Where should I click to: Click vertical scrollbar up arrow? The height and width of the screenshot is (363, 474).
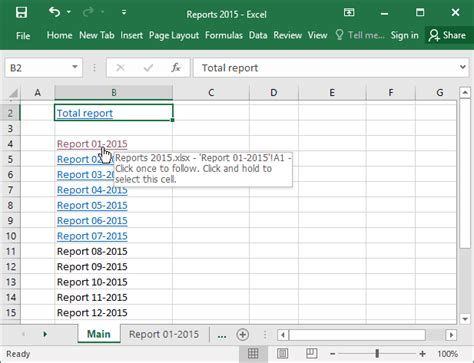tap(465, 92)
